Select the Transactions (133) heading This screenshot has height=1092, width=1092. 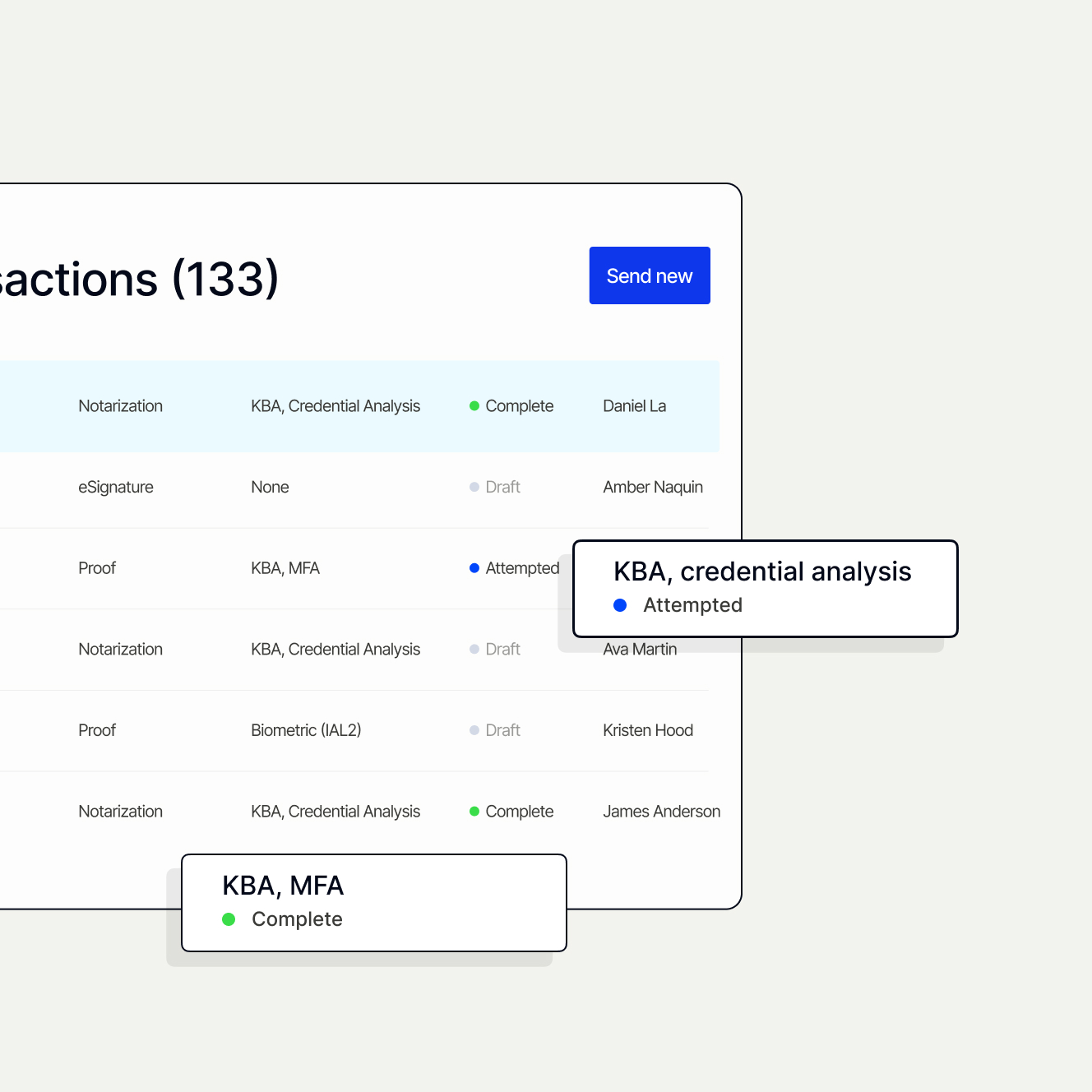point(138,279)
